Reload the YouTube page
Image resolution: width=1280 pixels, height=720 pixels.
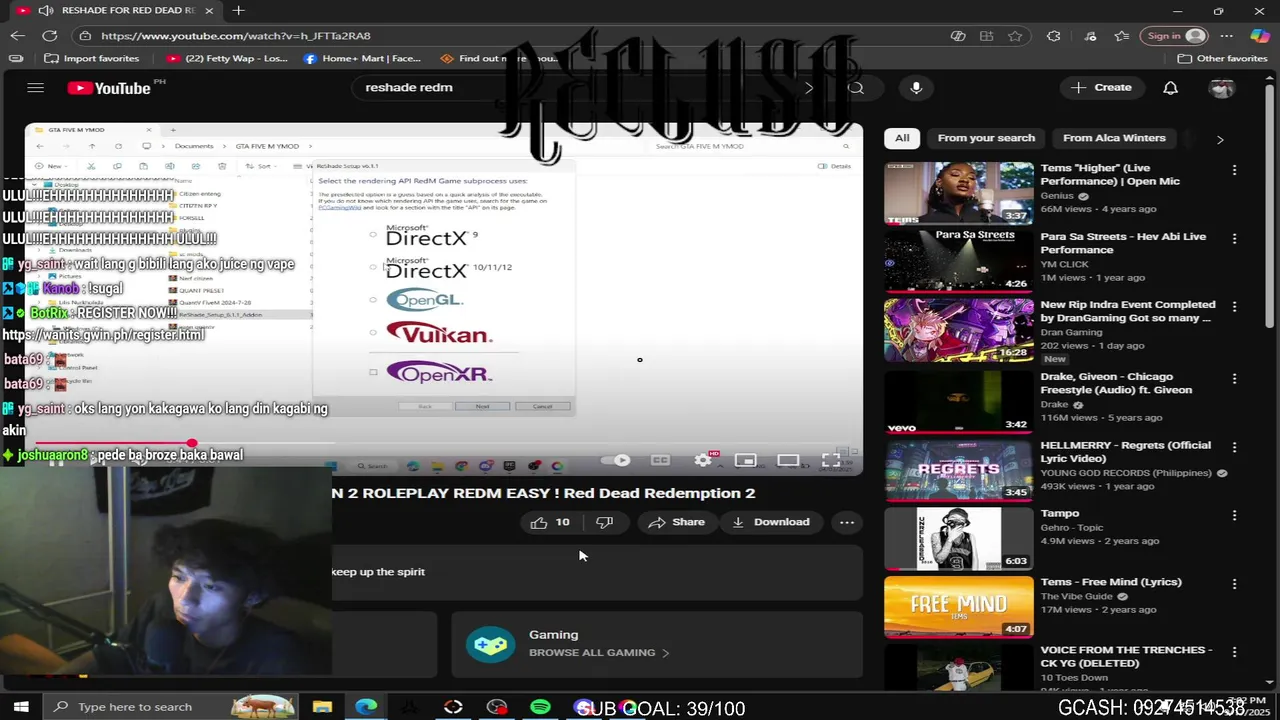50,35
